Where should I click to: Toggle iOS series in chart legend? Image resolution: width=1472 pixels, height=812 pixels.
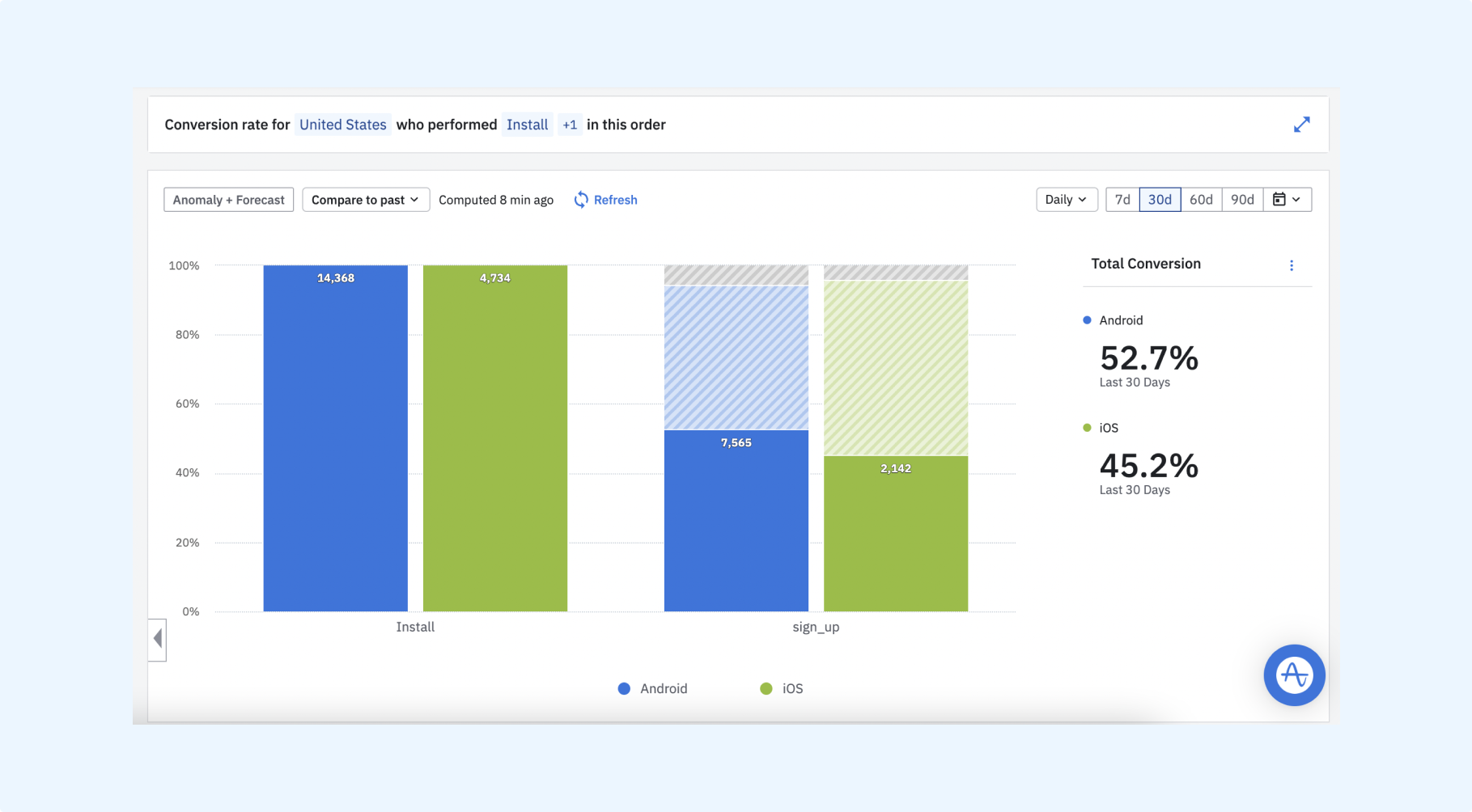point(782,688)
